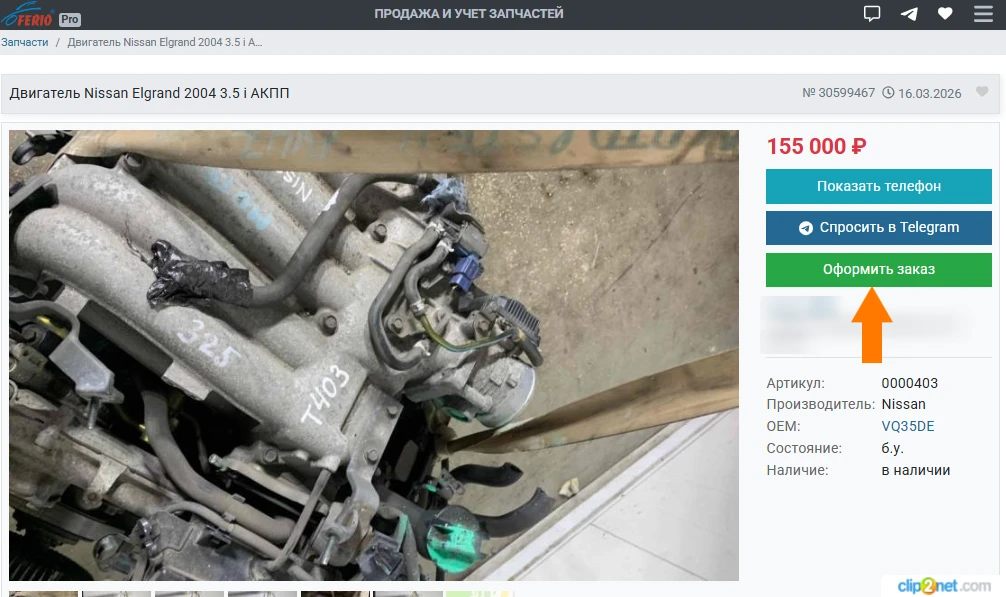This screenshot has width=1006, height=597.
Task: Go to Запчасти breadcrumb link
Action: point(24,42)
